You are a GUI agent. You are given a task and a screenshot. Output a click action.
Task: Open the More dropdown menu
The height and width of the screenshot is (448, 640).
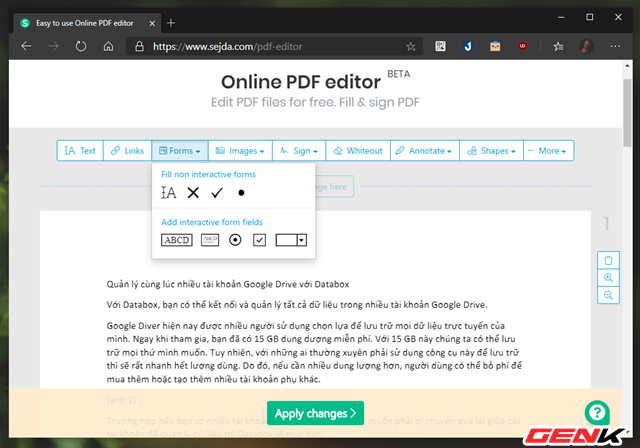[549, 151]
